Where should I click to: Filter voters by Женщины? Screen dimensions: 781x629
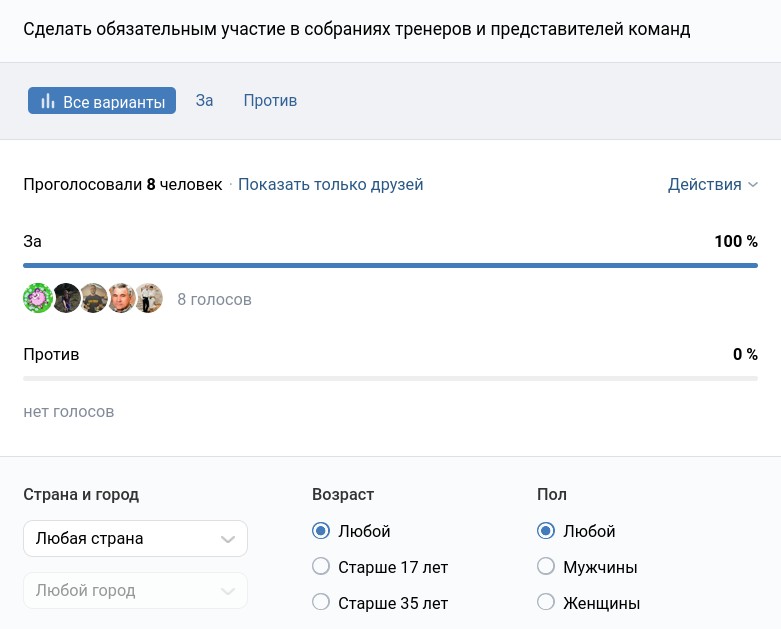546,603
